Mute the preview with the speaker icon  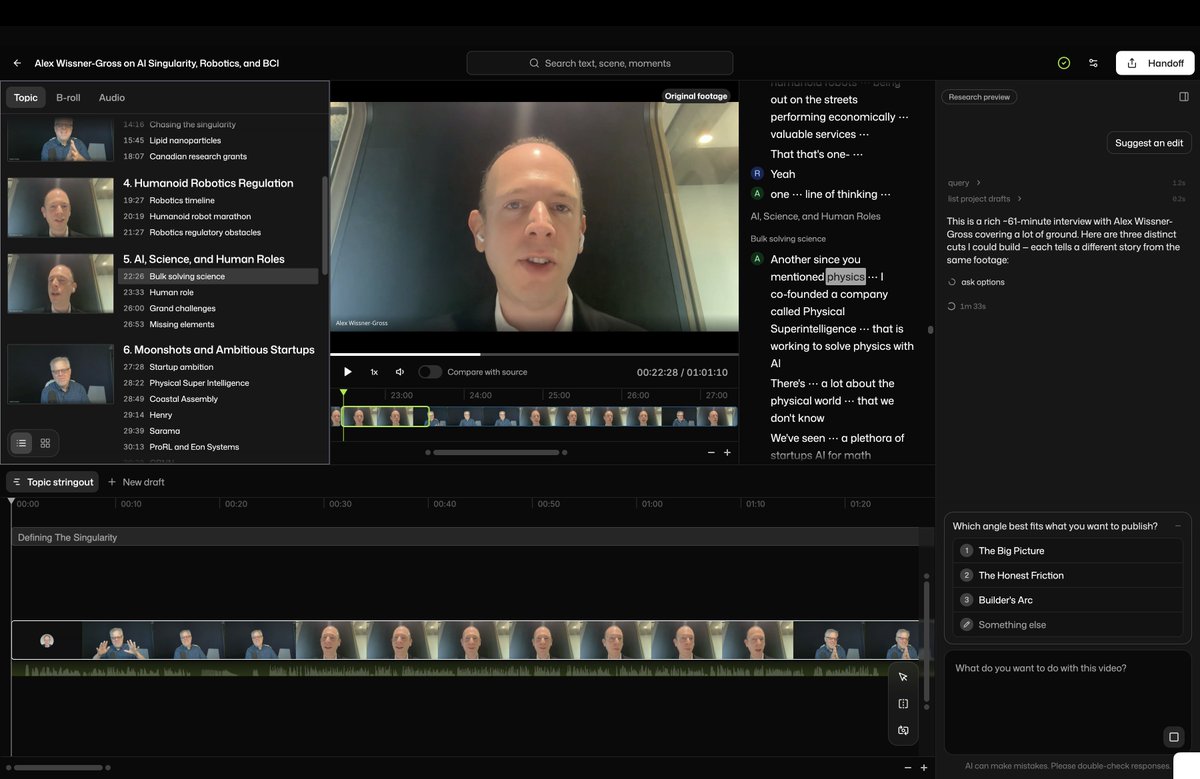coord(400,372)
